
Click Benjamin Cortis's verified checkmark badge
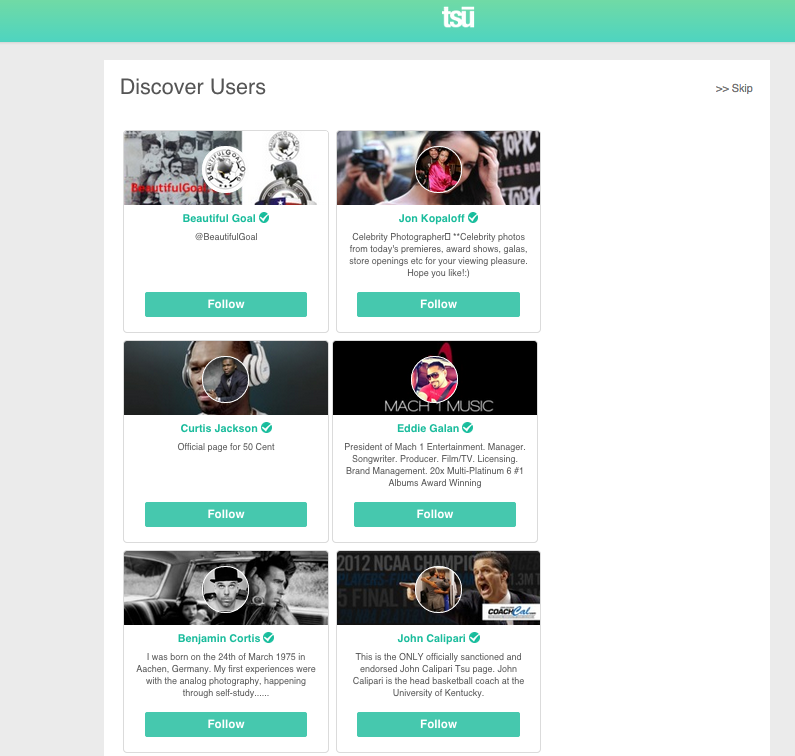(269, 637)
